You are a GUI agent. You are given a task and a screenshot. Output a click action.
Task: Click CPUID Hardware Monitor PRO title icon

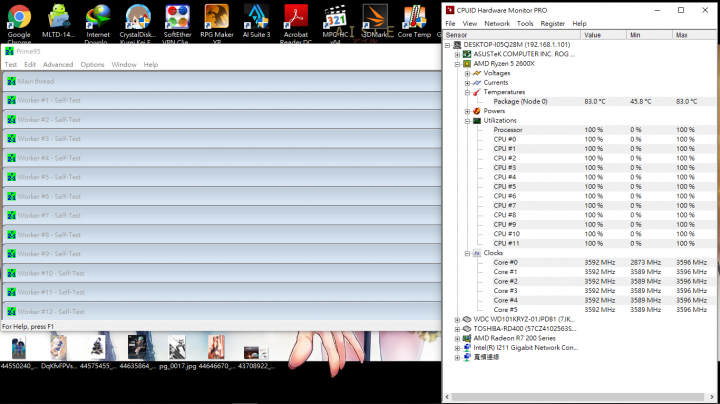tap(450, 10)
